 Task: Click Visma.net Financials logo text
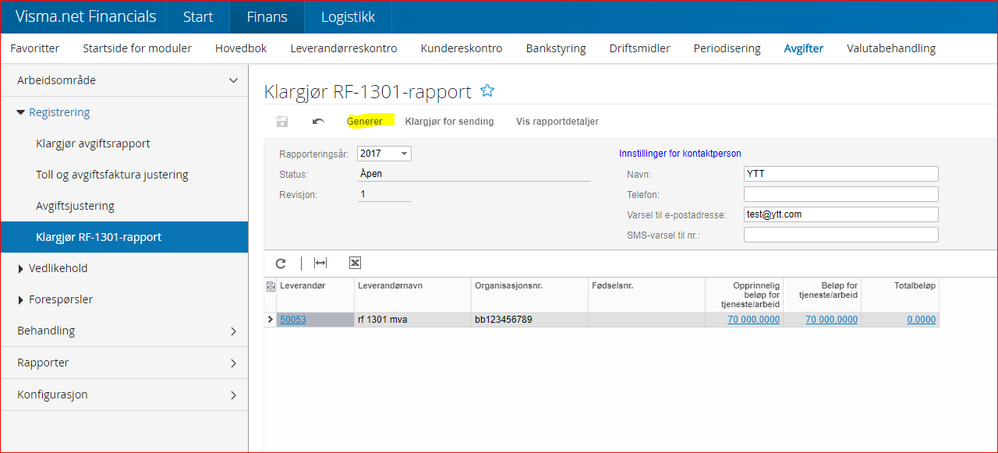85,17
